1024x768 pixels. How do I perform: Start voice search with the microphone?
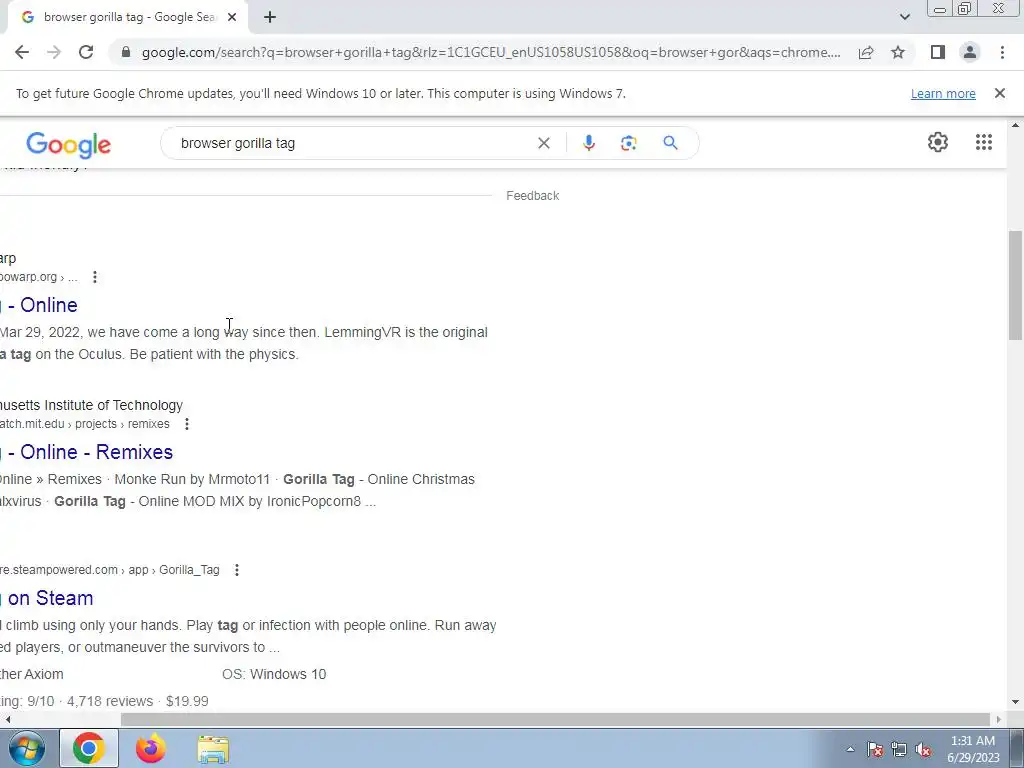click(588, 143)
